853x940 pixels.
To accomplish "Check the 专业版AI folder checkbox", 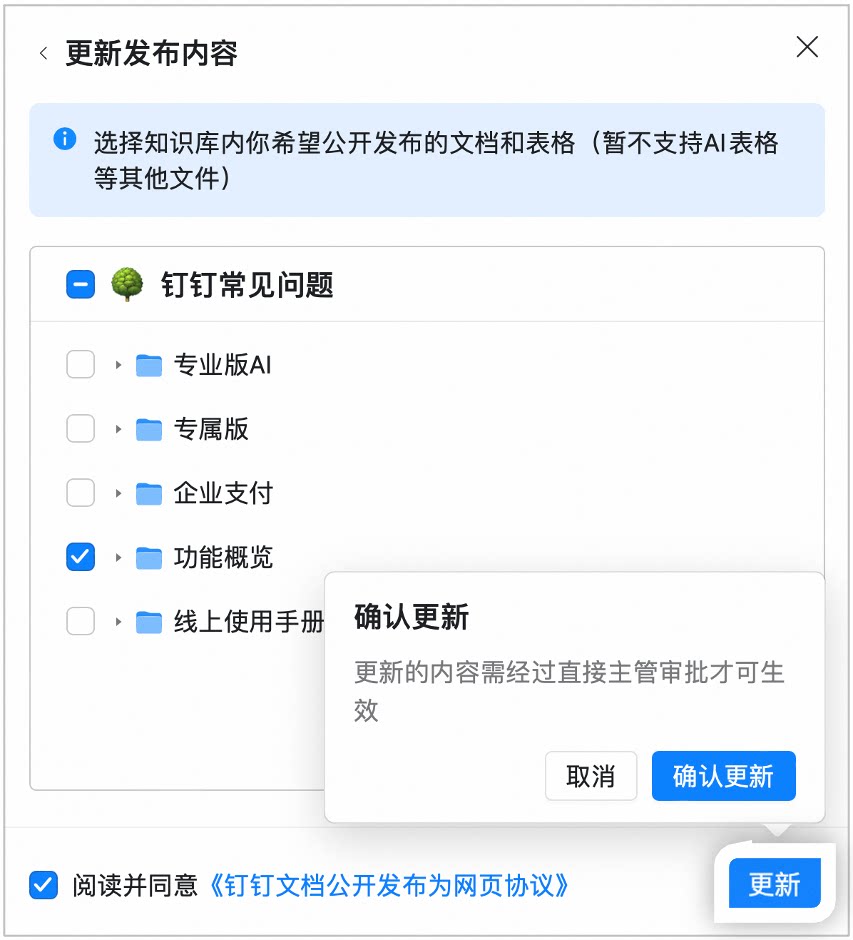I will (x=80, y=364).
